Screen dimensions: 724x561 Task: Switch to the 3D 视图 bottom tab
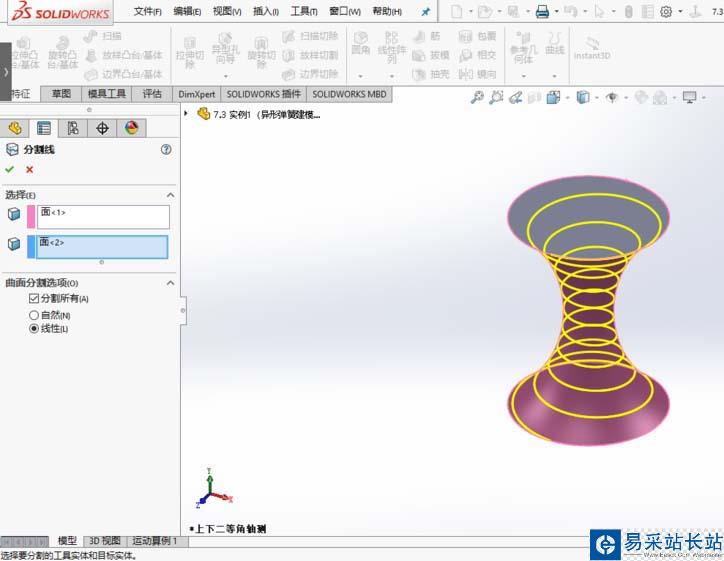[x=105, y=541]
